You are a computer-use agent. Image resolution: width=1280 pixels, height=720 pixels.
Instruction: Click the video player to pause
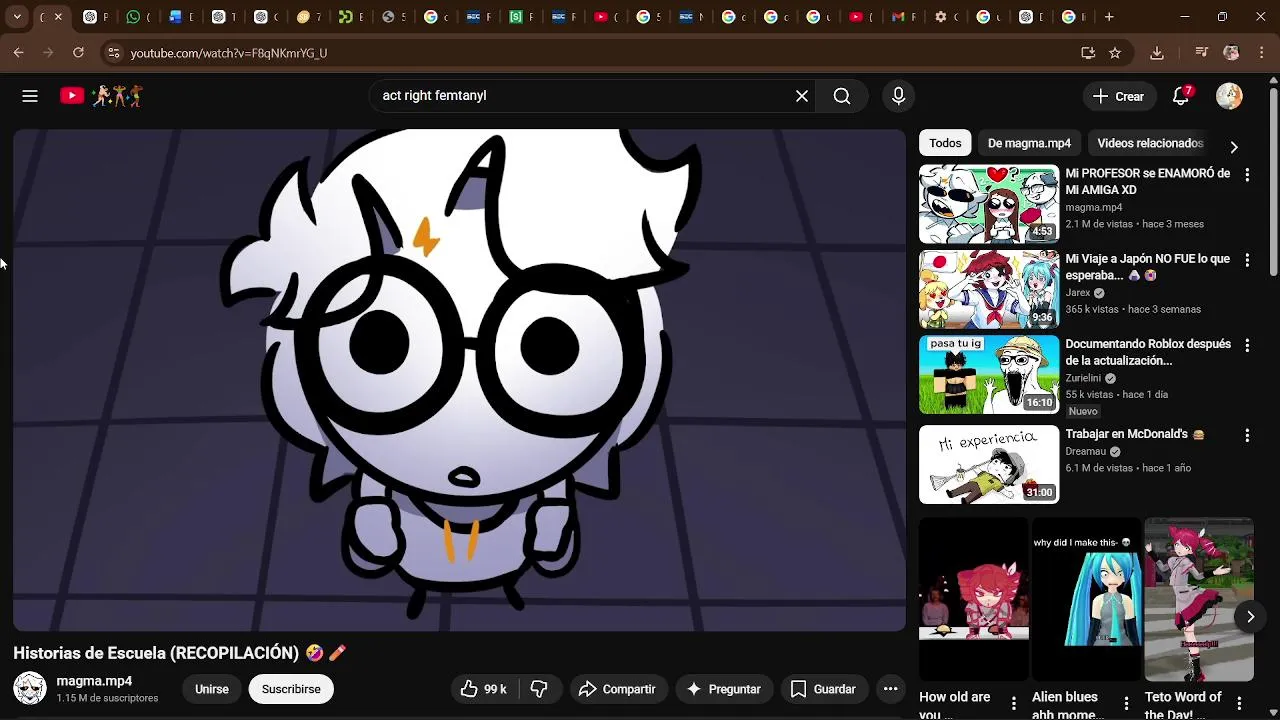coord(459,380)
